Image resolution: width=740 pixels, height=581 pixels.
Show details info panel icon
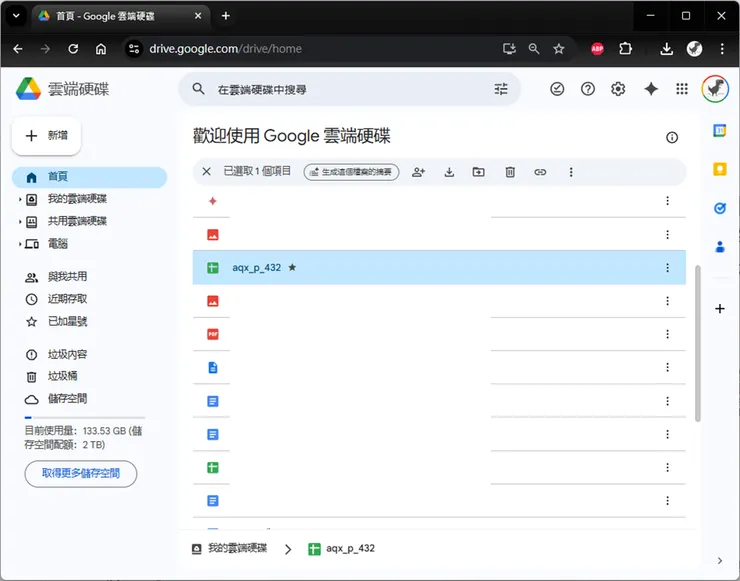click(x=672, y=137)
